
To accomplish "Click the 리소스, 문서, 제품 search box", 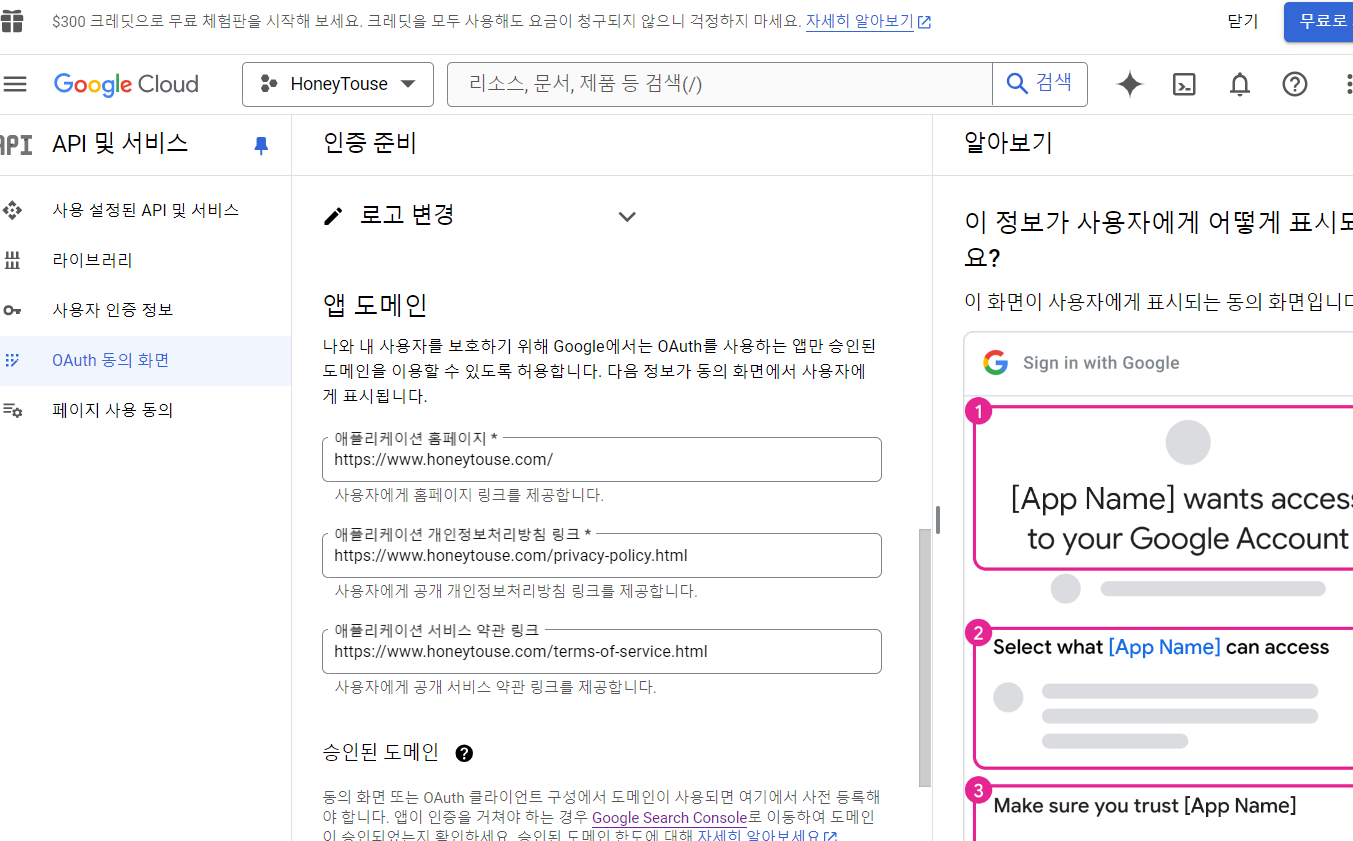I will (720, 84).
